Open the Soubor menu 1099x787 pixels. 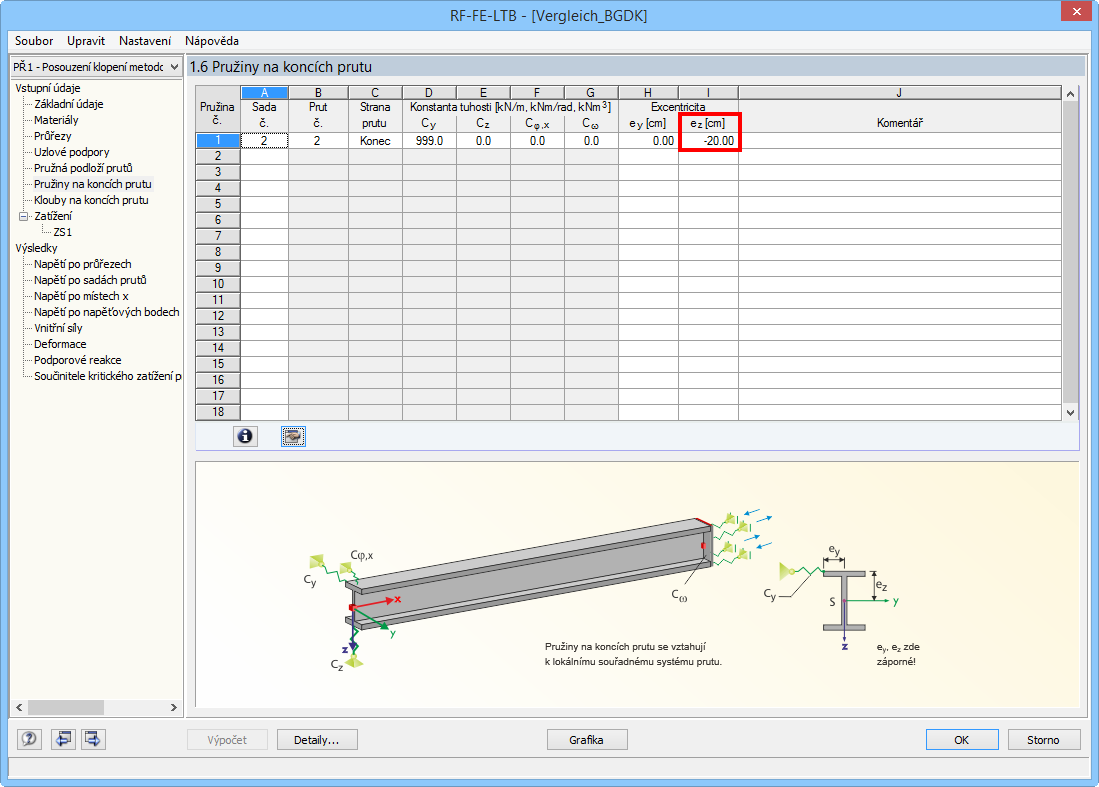pos(34,41)
